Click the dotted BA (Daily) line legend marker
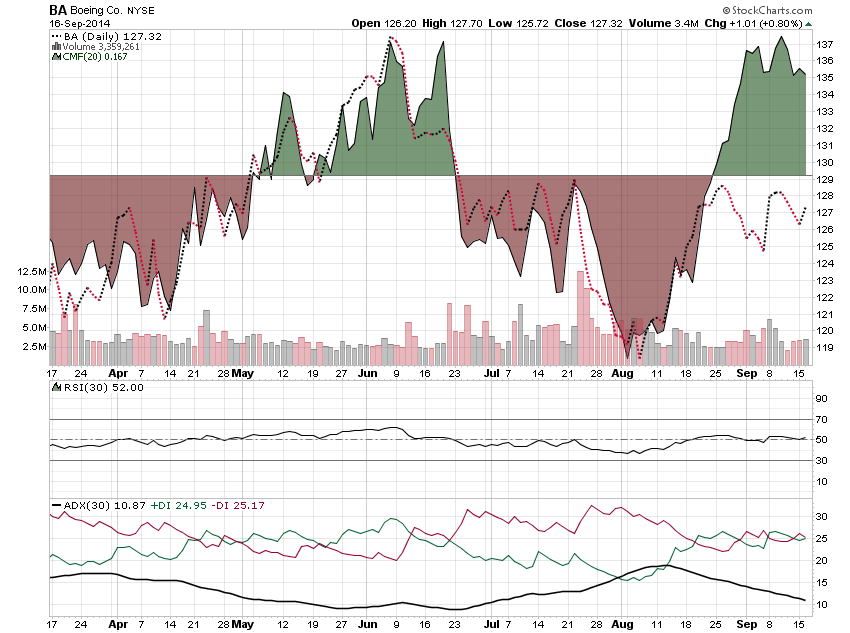The height and width of the screenshot is (633, 850). [x=56, y=36]
